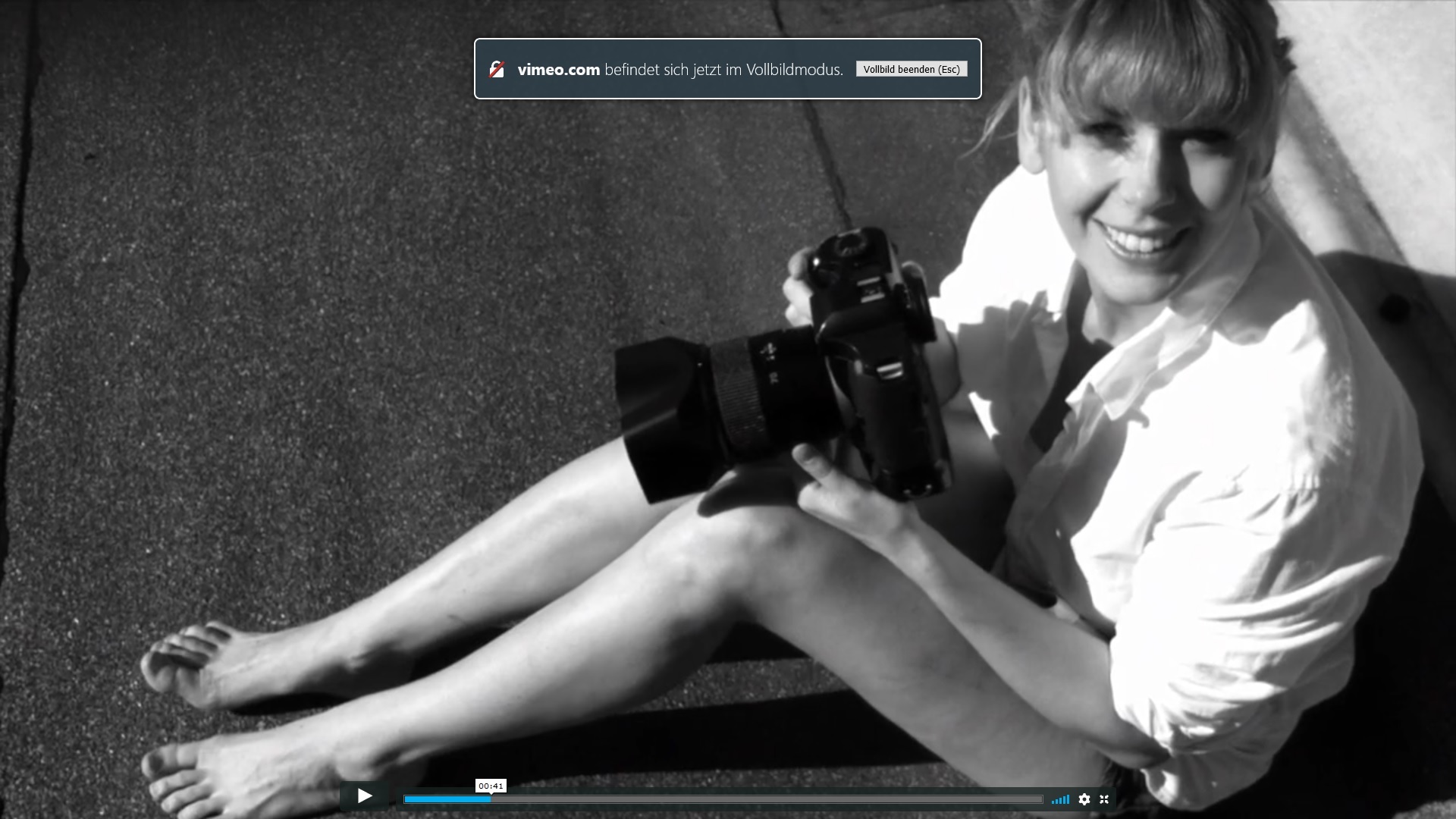
Task: Click the blue played portion of the timeline
Action: (447, 799)
